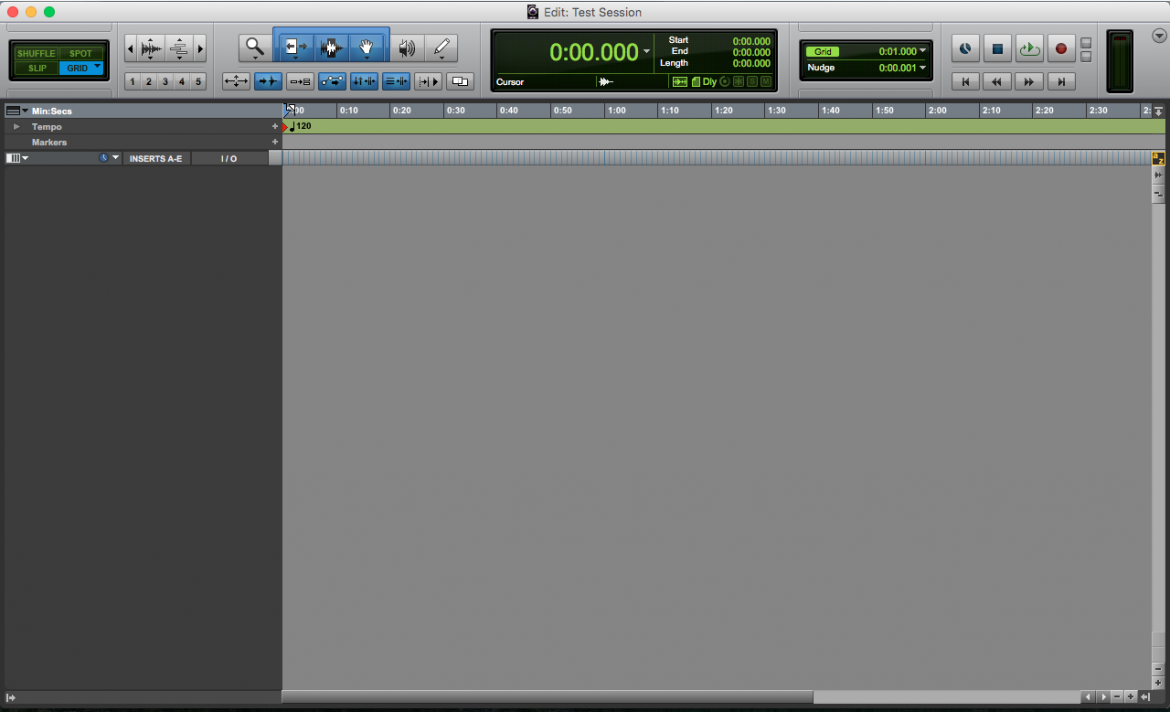Screen dimensions: 1170x712
Task: Expand the Tempo ruler disclosure triangle
Action: (x=16, y=127)
